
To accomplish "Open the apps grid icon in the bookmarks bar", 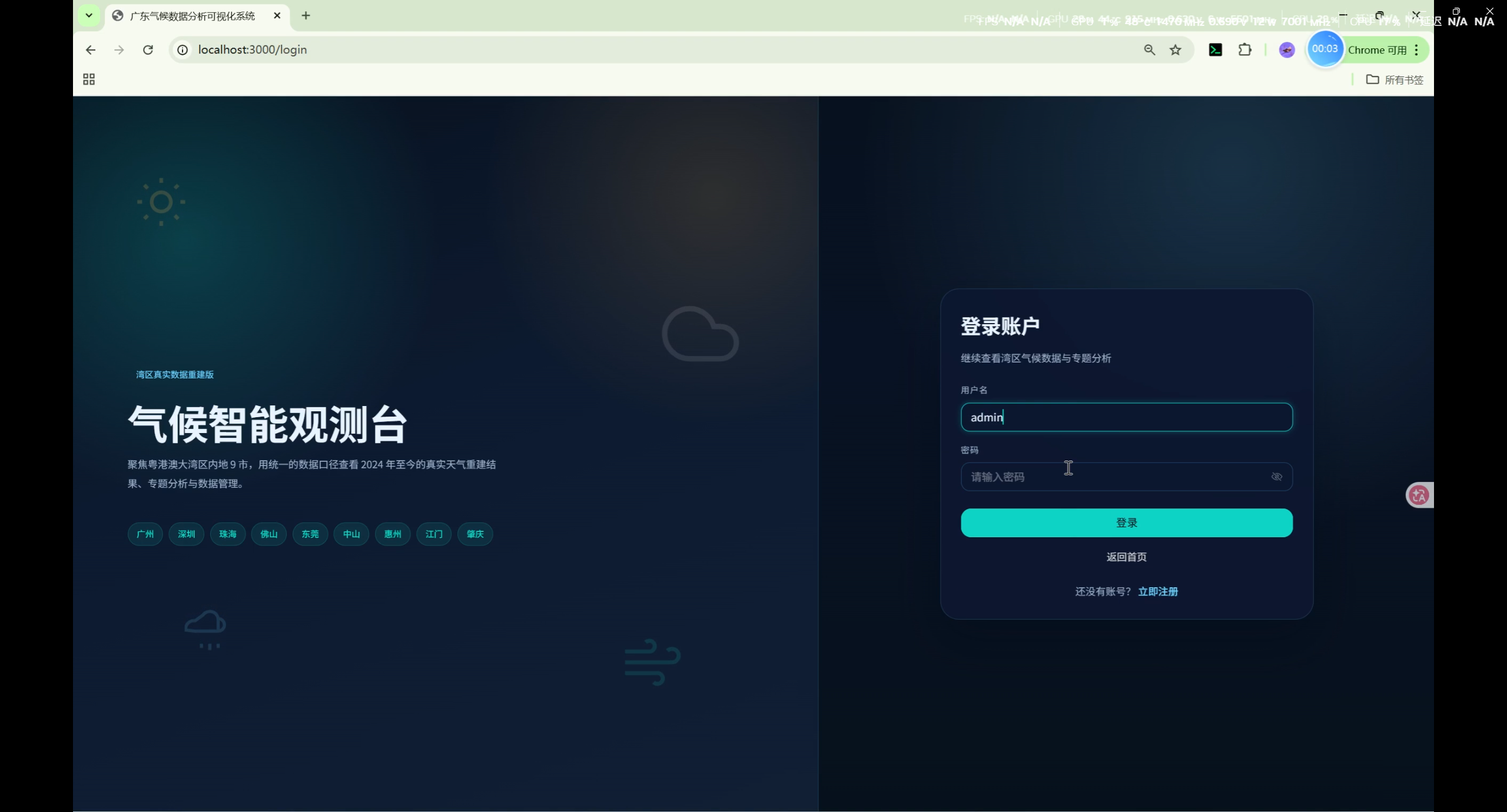I will (x=89, y=79).
